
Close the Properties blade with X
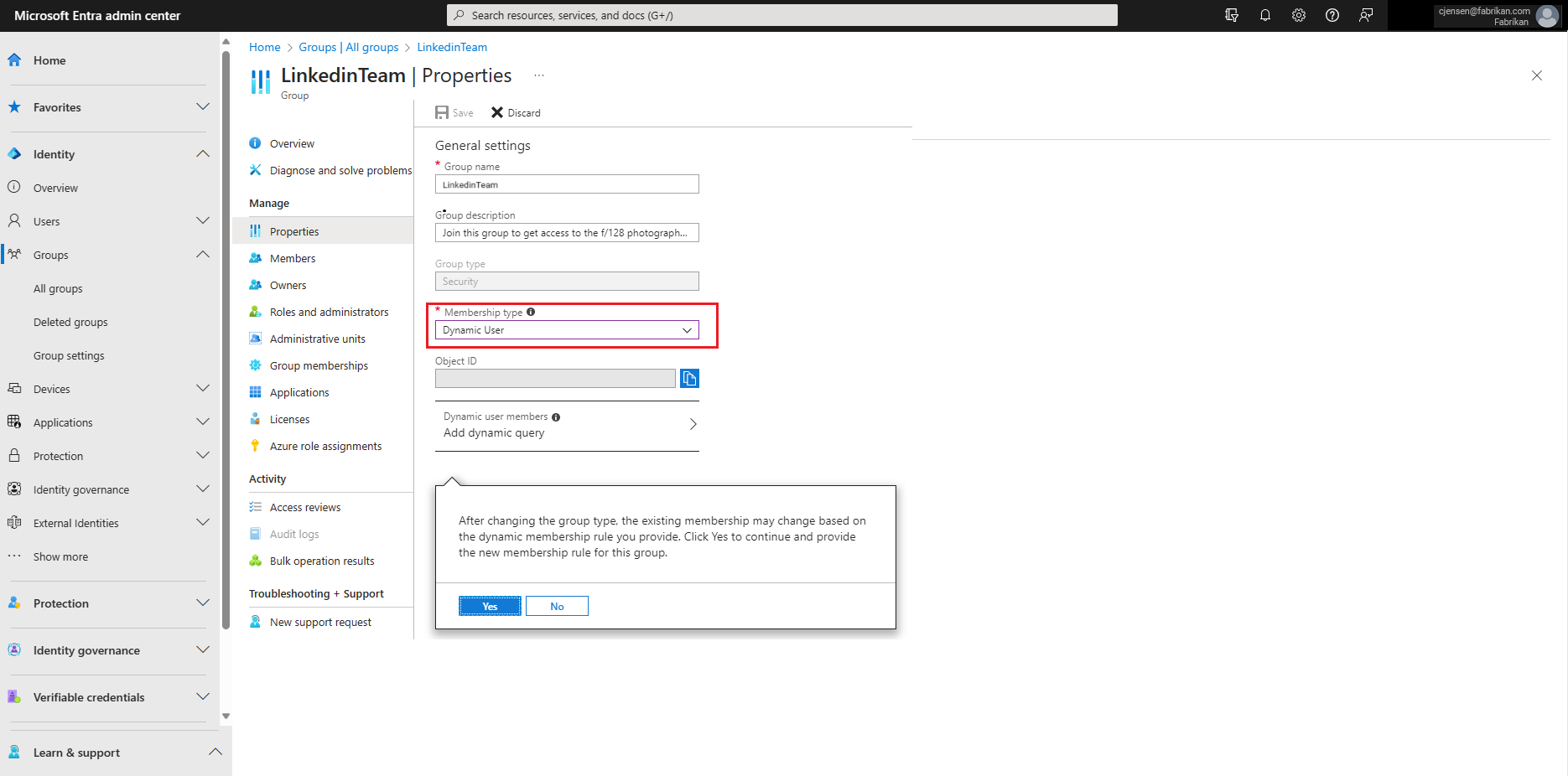click(1537, 75)
